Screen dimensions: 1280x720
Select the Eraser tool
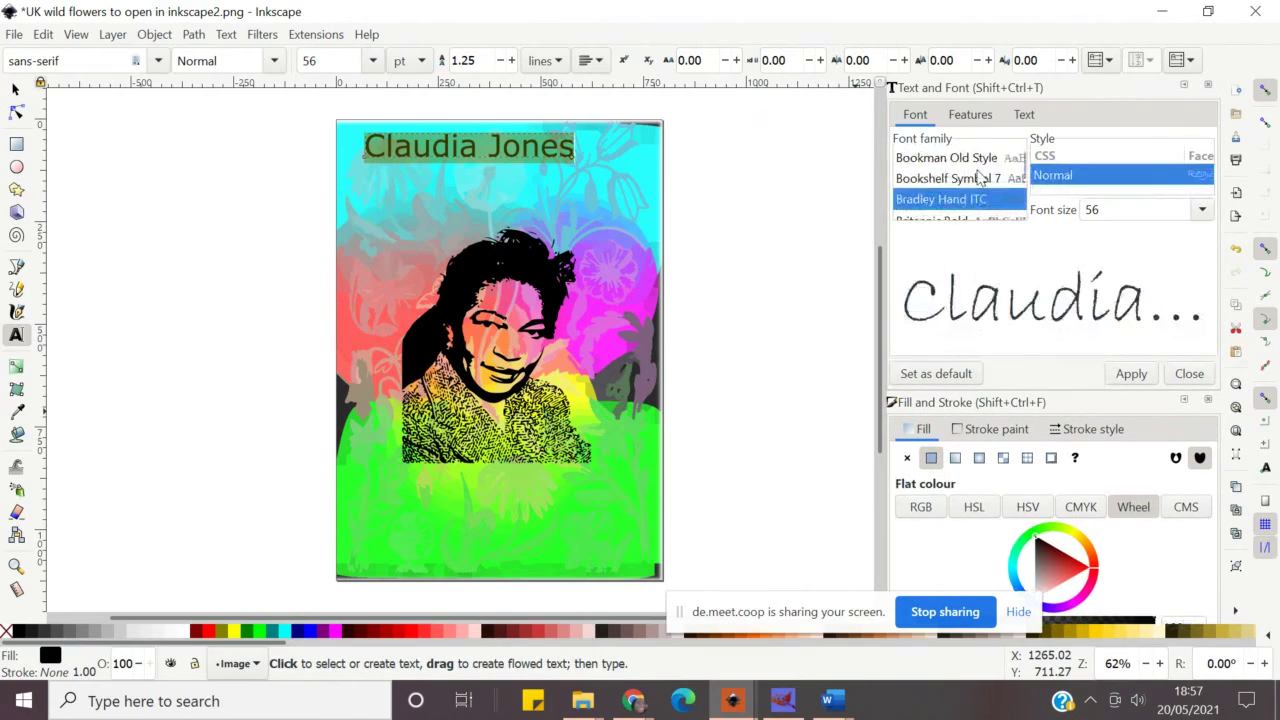click(16, 512)
